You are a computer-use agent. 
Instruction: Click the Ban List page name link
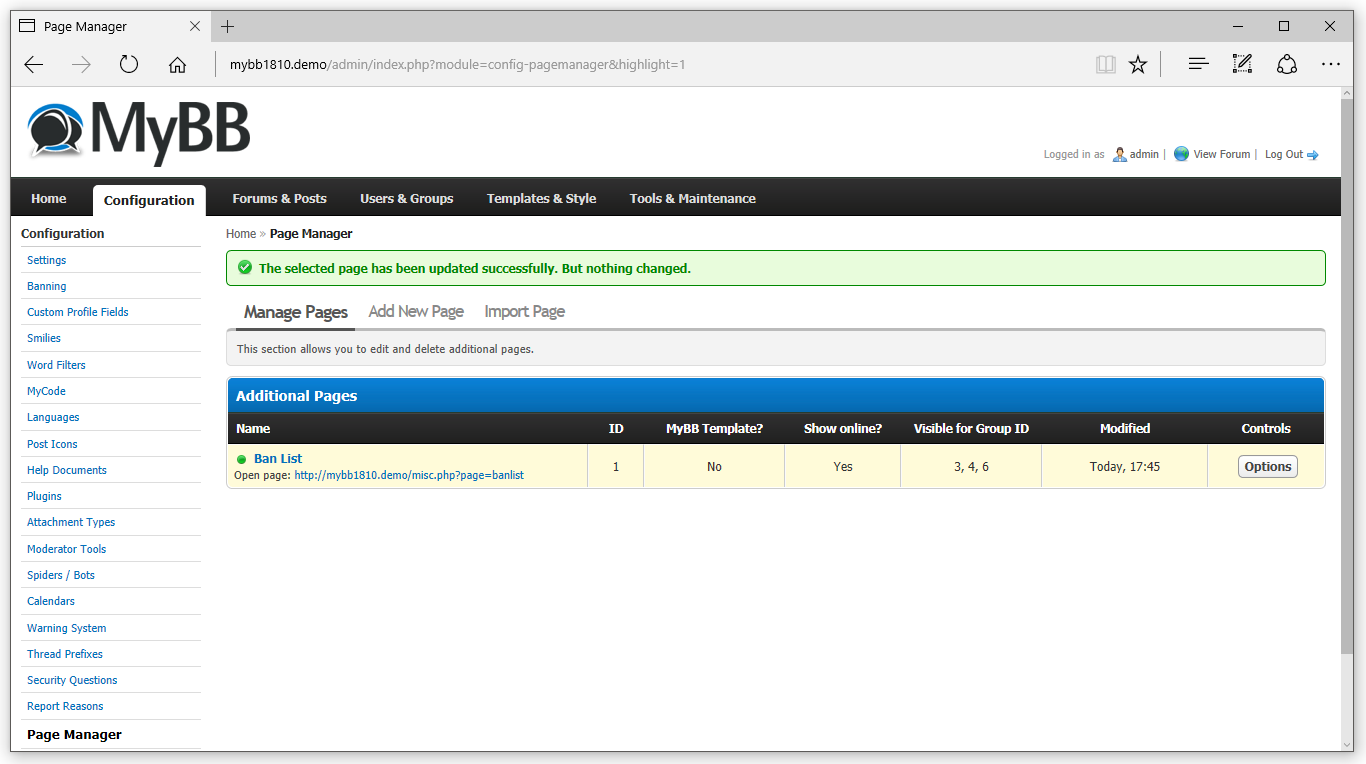(x=278, y=459)
